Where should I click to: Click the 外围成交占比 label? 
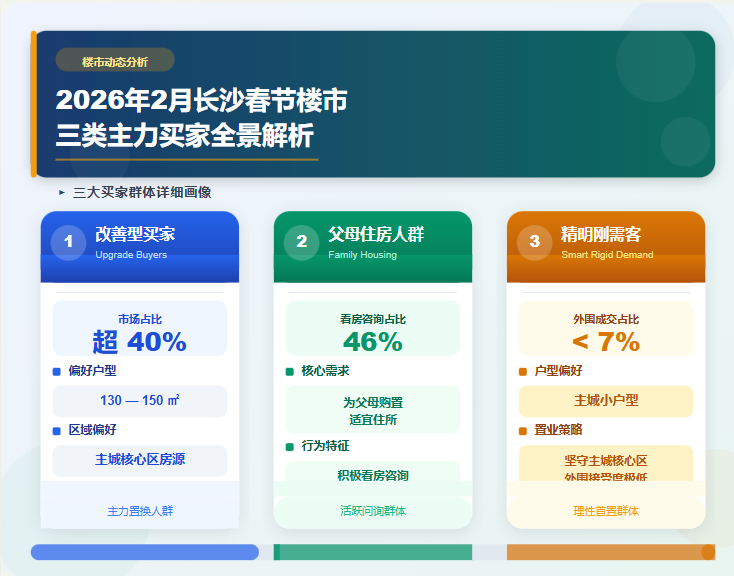point(606,319)
